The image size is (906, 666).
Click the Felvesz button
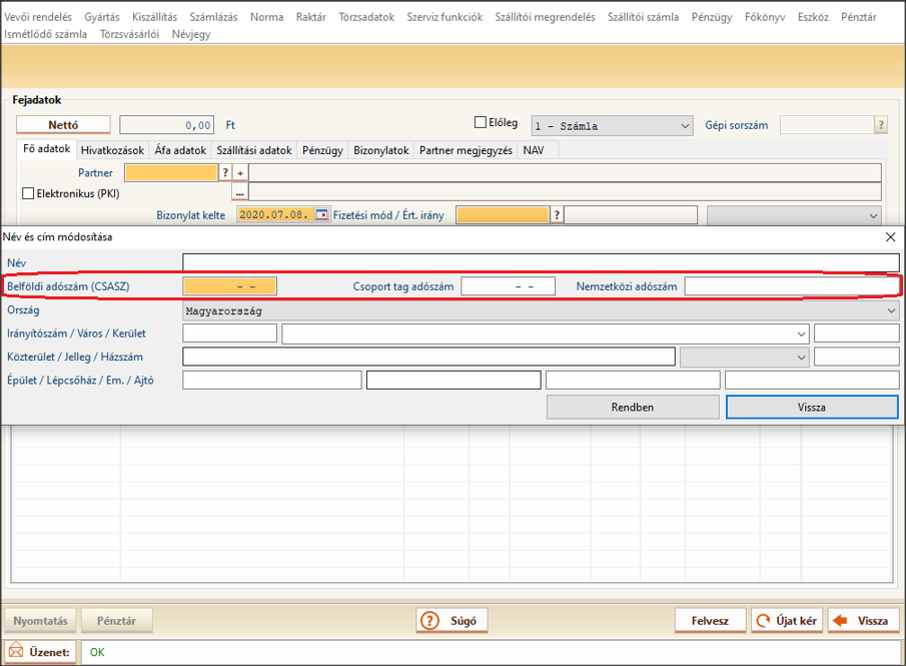click(710, 621)
